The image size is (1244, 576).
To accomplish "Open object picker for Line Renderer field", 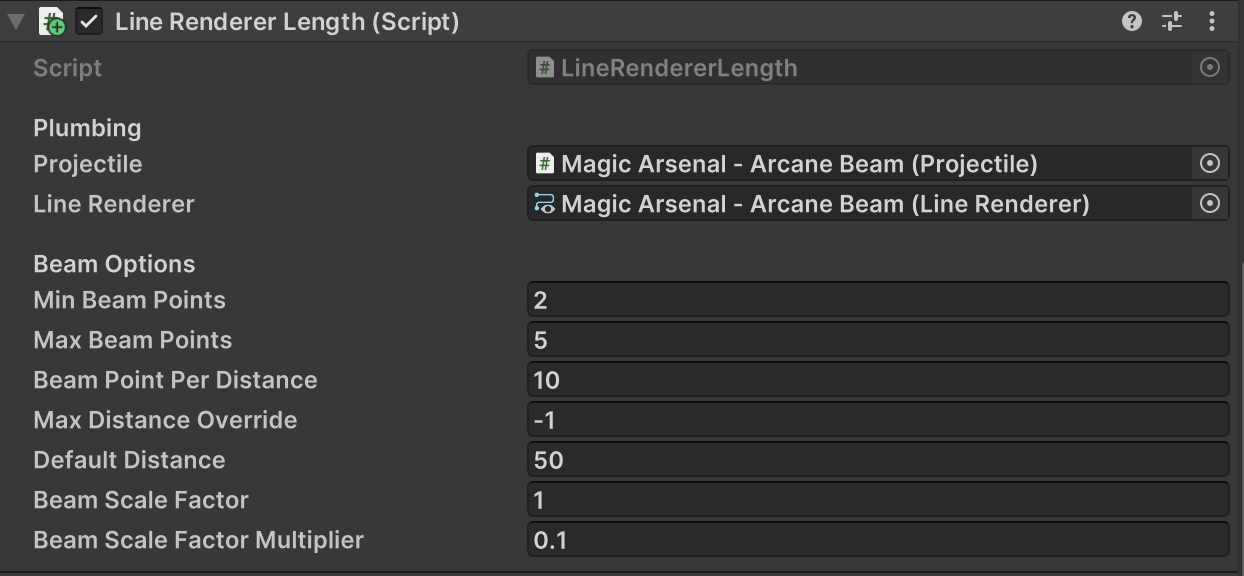I will 1210,204.
